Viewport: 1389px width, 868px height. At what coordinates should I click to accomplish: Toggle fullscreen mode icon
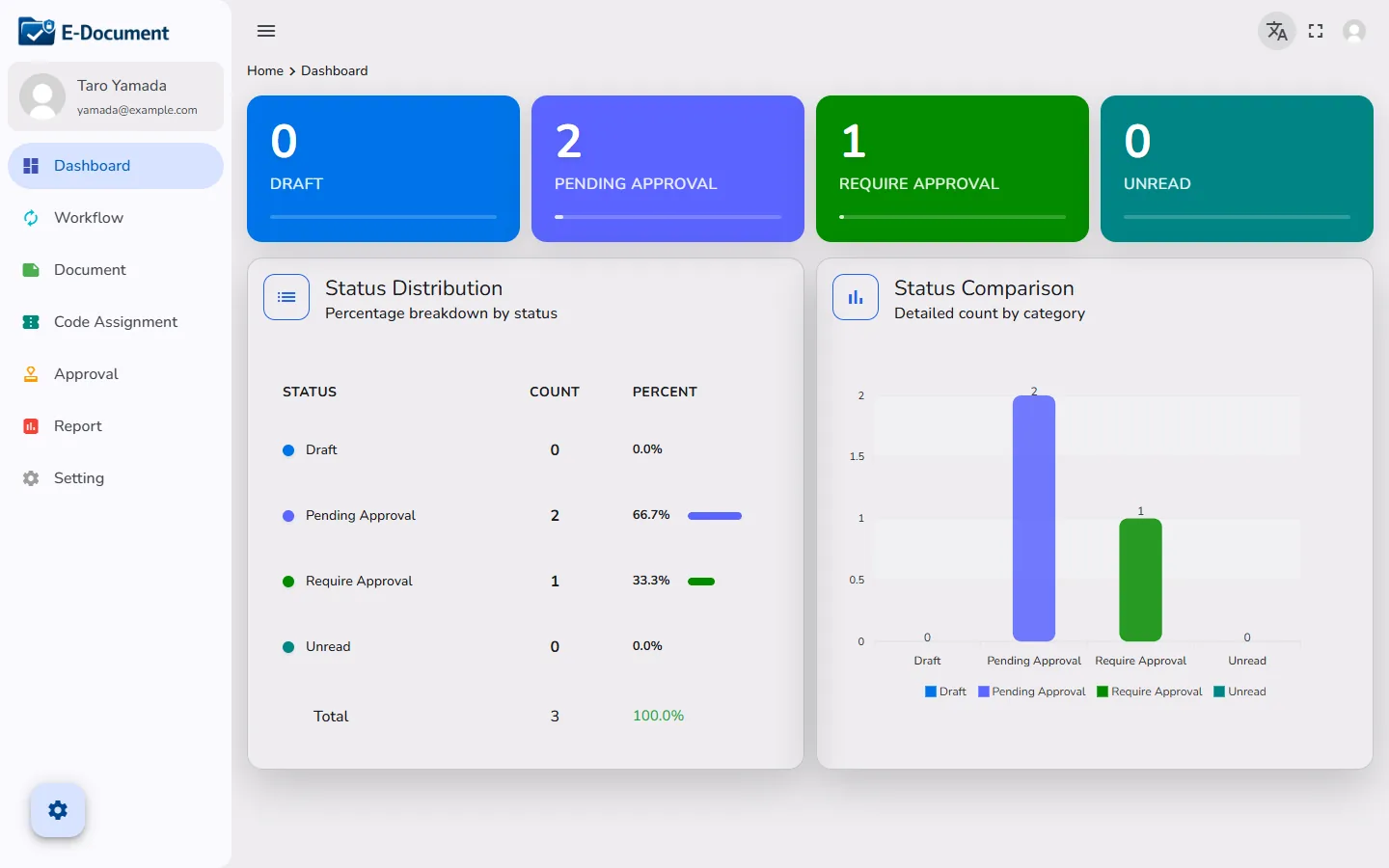pos(1316,31)
